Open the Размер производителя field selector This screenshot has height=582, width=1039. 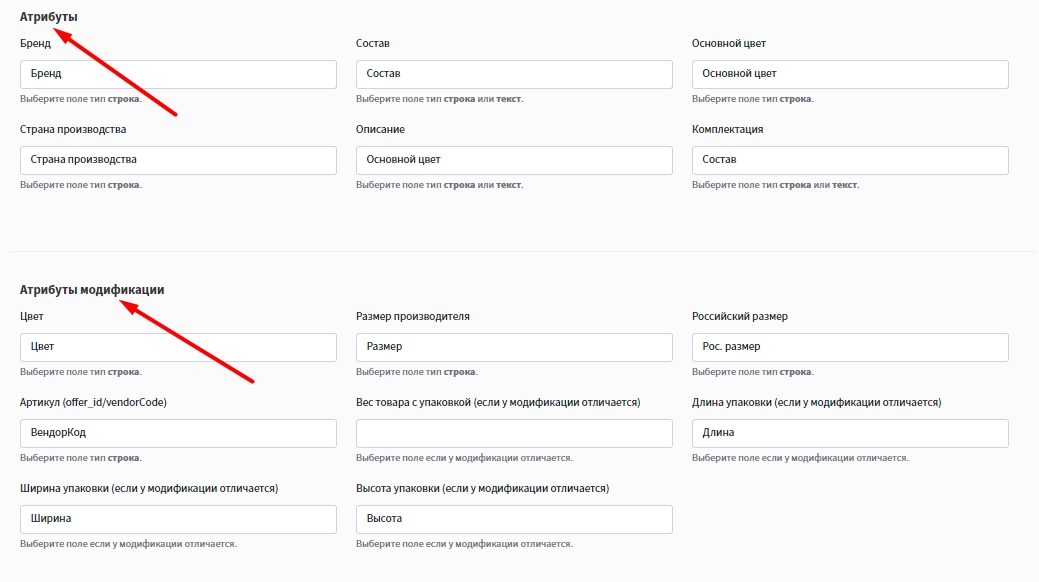click(x=514, y=347)
